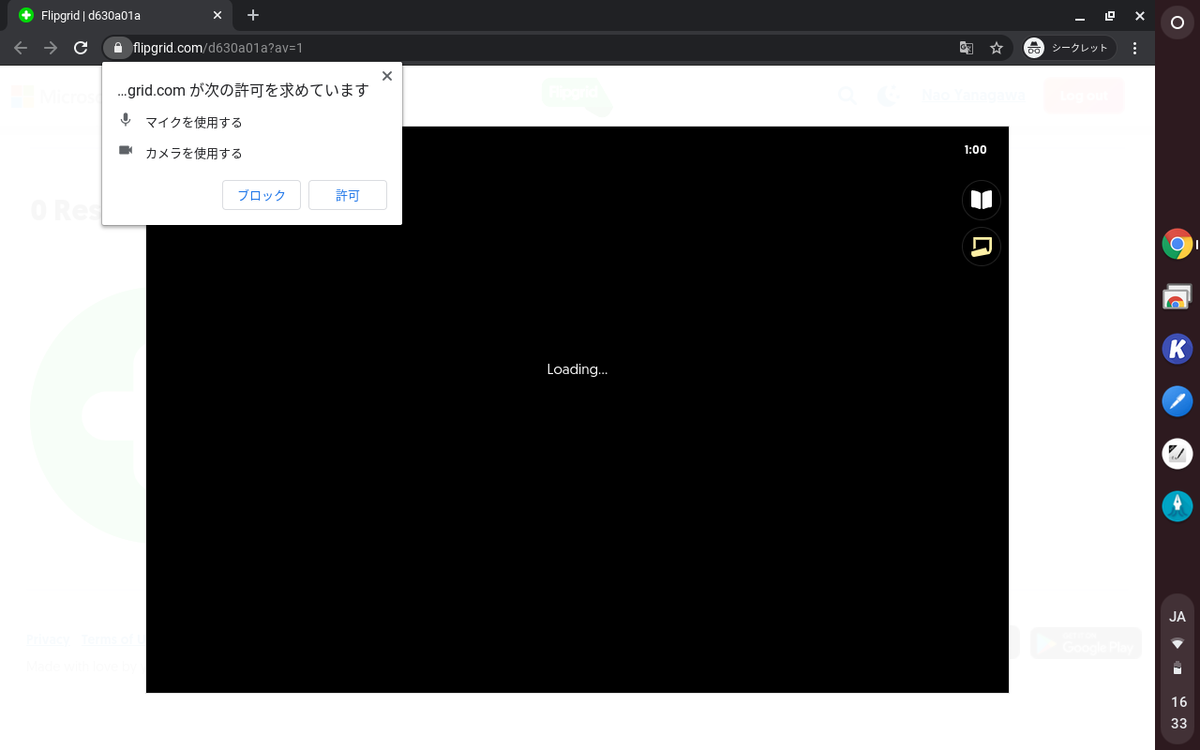Click the microphone icon in prompt

pyautogui.click(x=125, y=120)
